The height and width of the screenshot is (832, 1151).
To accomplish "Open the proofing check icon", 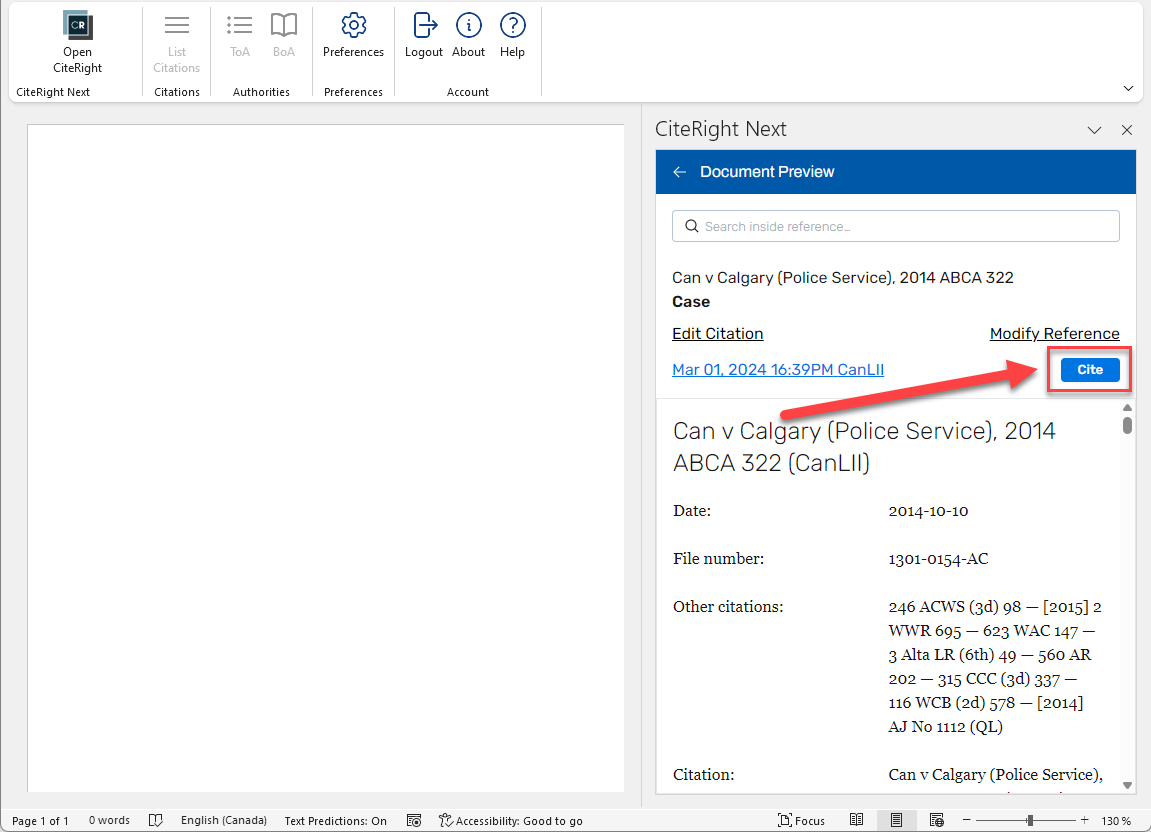I will tap(156, 820).
